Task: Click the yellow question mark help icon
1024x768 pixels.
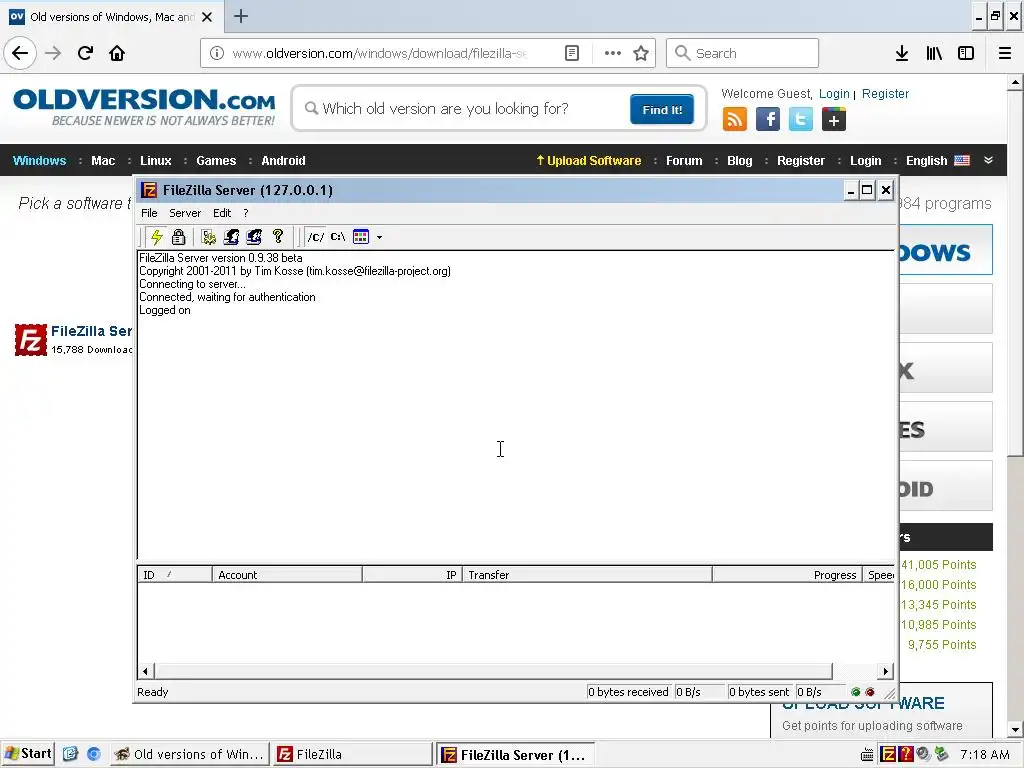Action: click(278, 236)
